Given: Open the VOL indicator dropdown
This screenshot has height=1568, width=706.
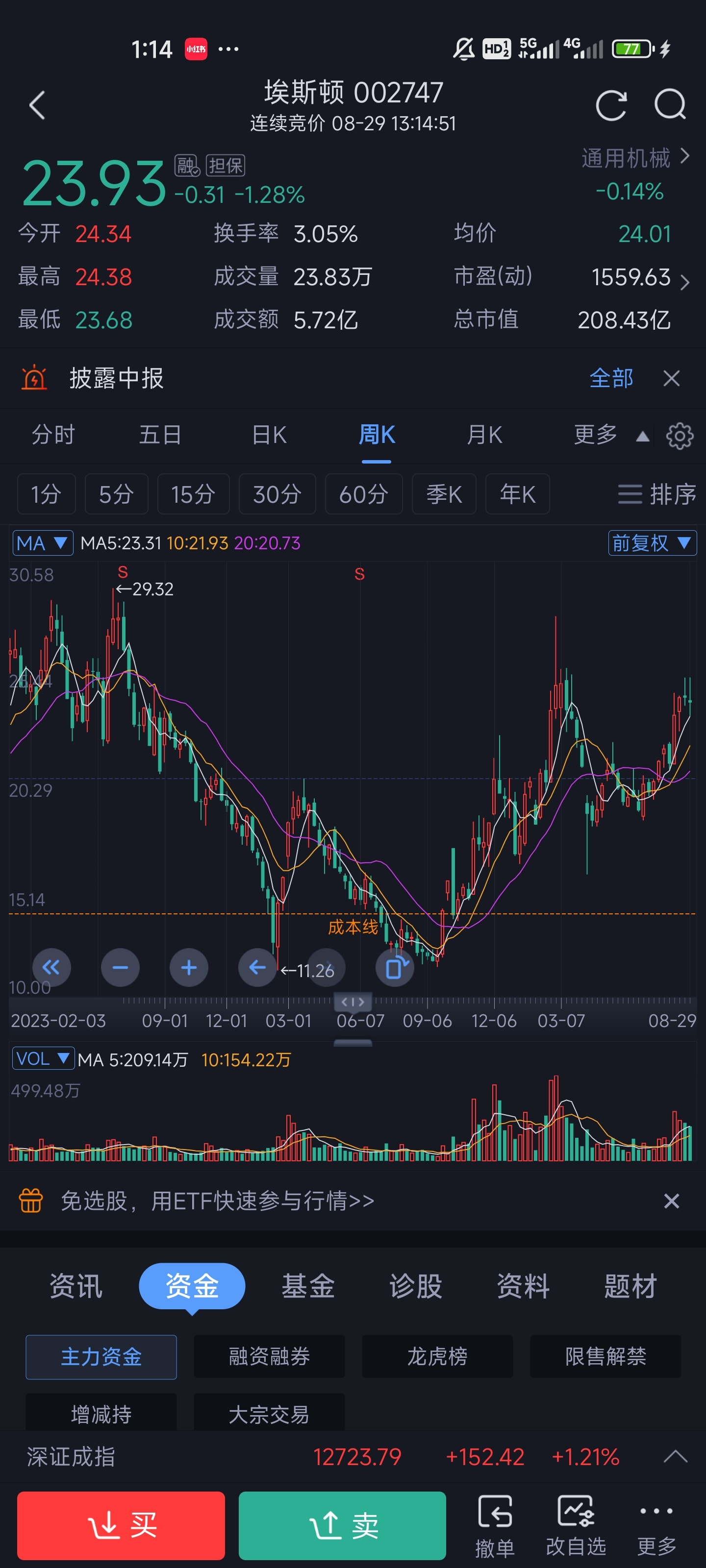Looking at the screenshot, I should 43,1058.
